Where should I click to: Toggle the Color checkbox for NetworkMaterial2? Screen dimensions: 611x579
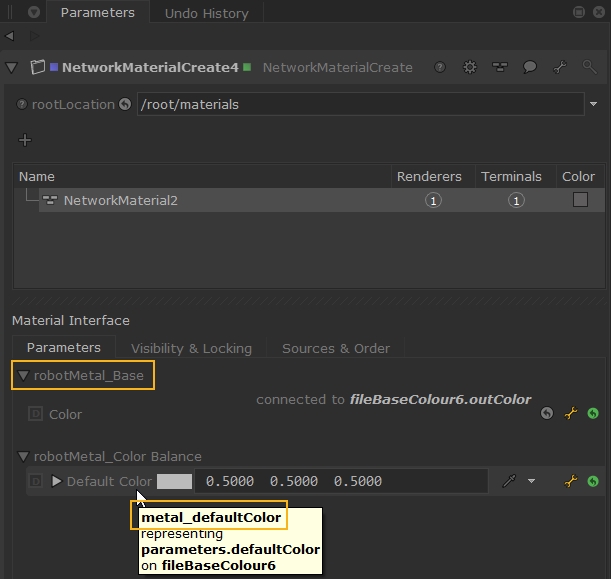(580, 200)
